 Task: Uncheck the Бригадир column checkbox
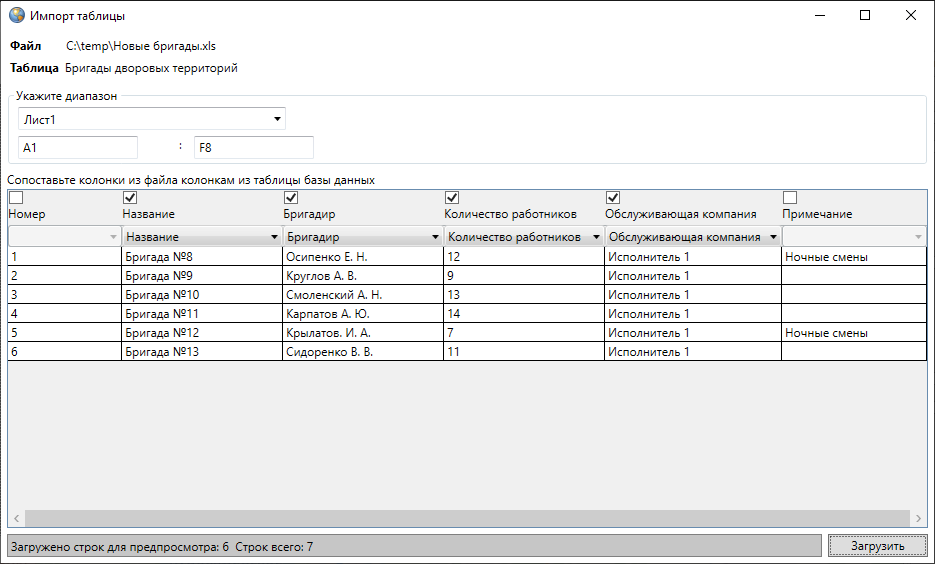292,198
